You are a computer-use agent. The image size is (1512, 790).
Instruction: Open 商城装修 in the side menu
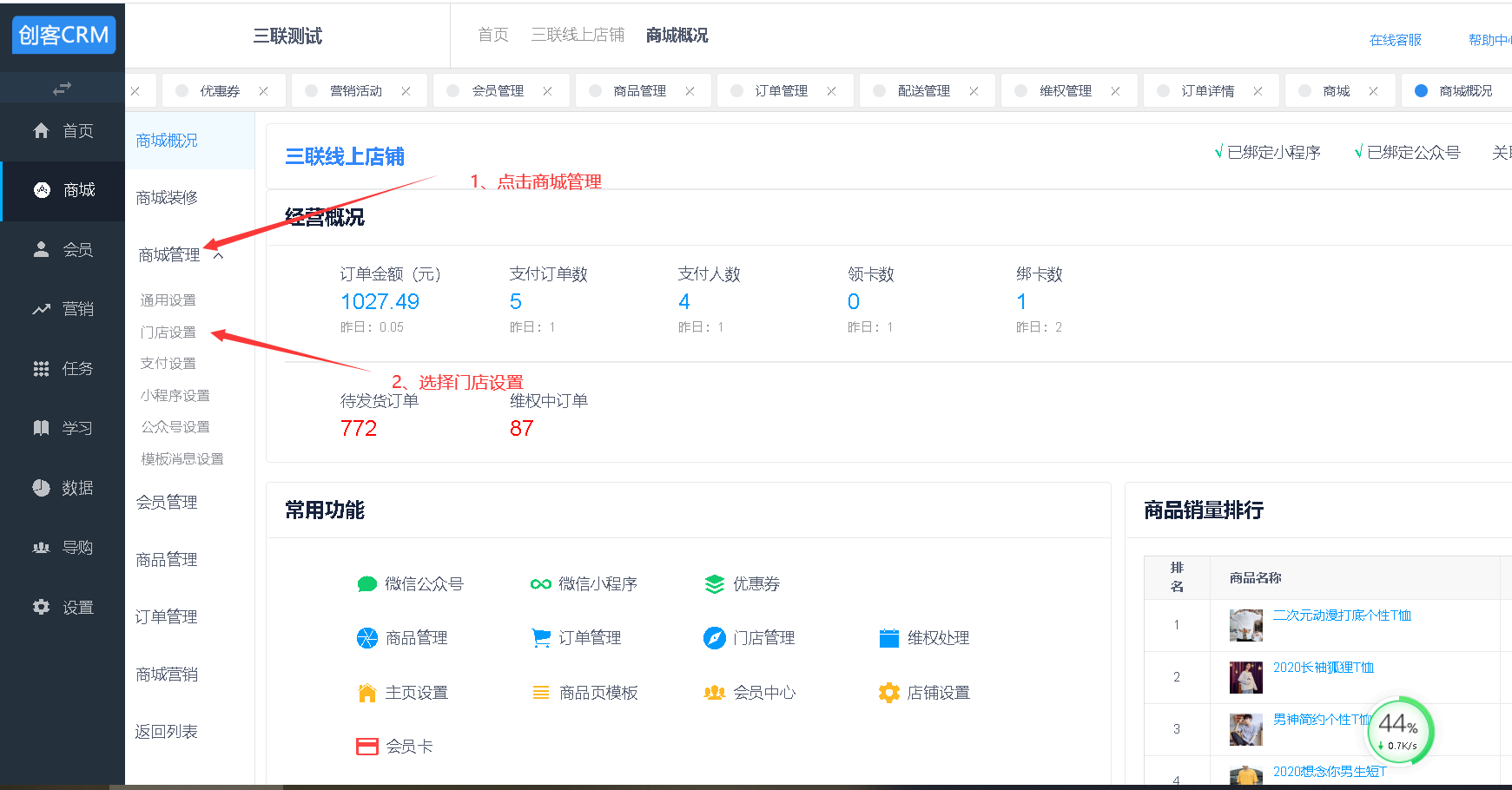(167, 198)
